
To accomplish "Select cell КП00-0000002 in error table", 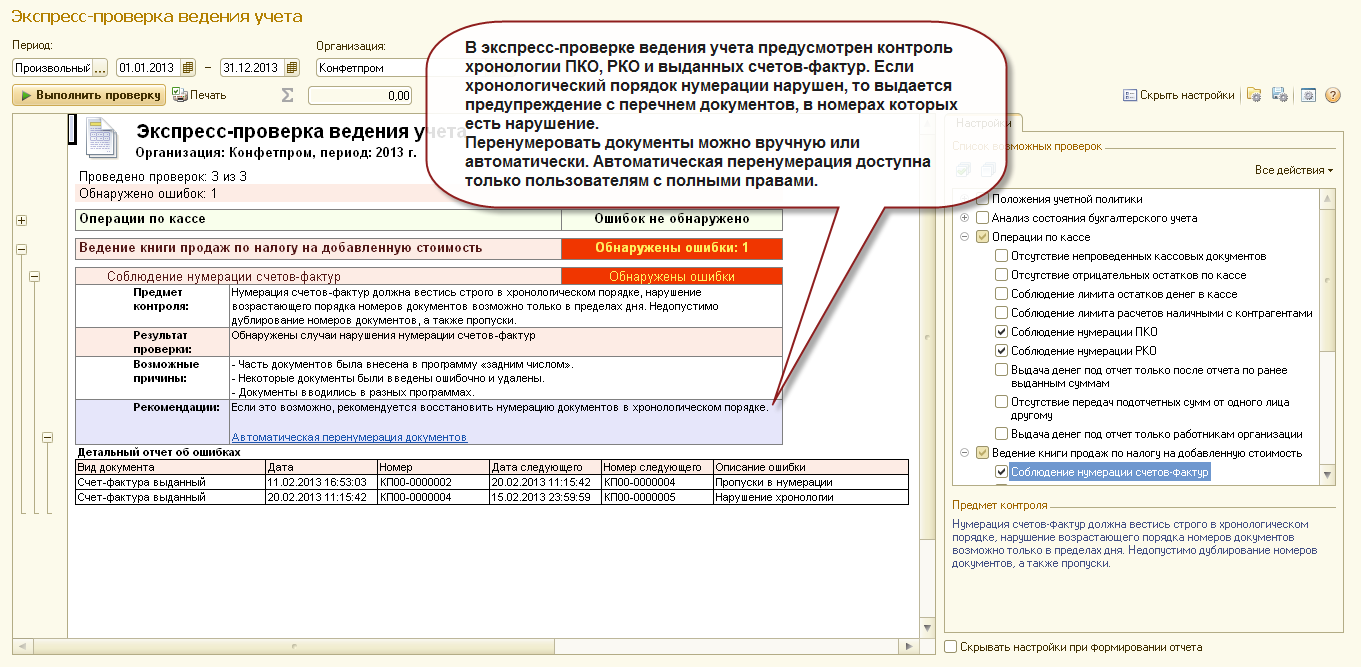I will (433, 482).
